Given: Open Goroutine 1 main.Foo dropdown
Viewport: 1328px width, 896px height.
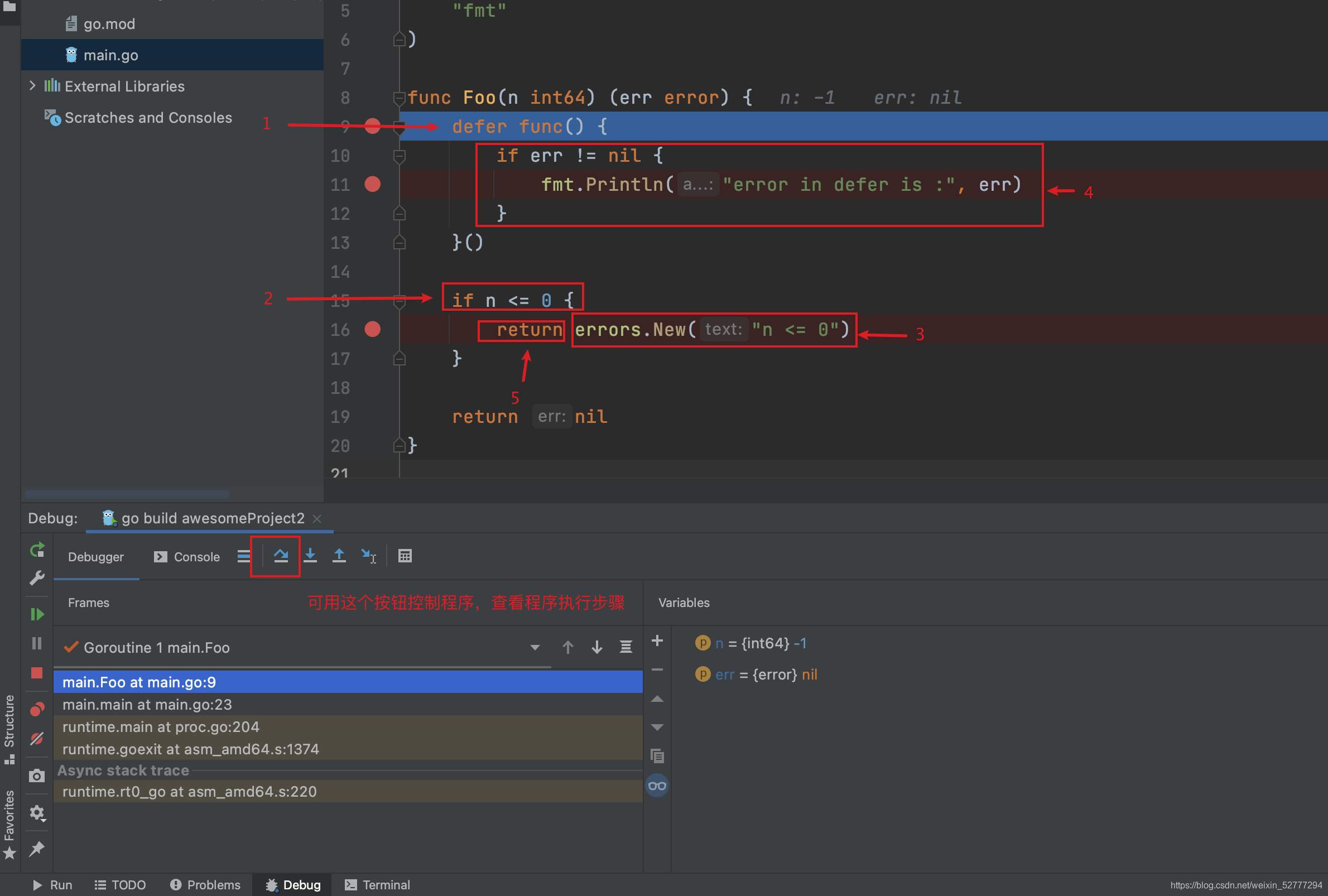Looking at the screenshot, I should (535, 647).
